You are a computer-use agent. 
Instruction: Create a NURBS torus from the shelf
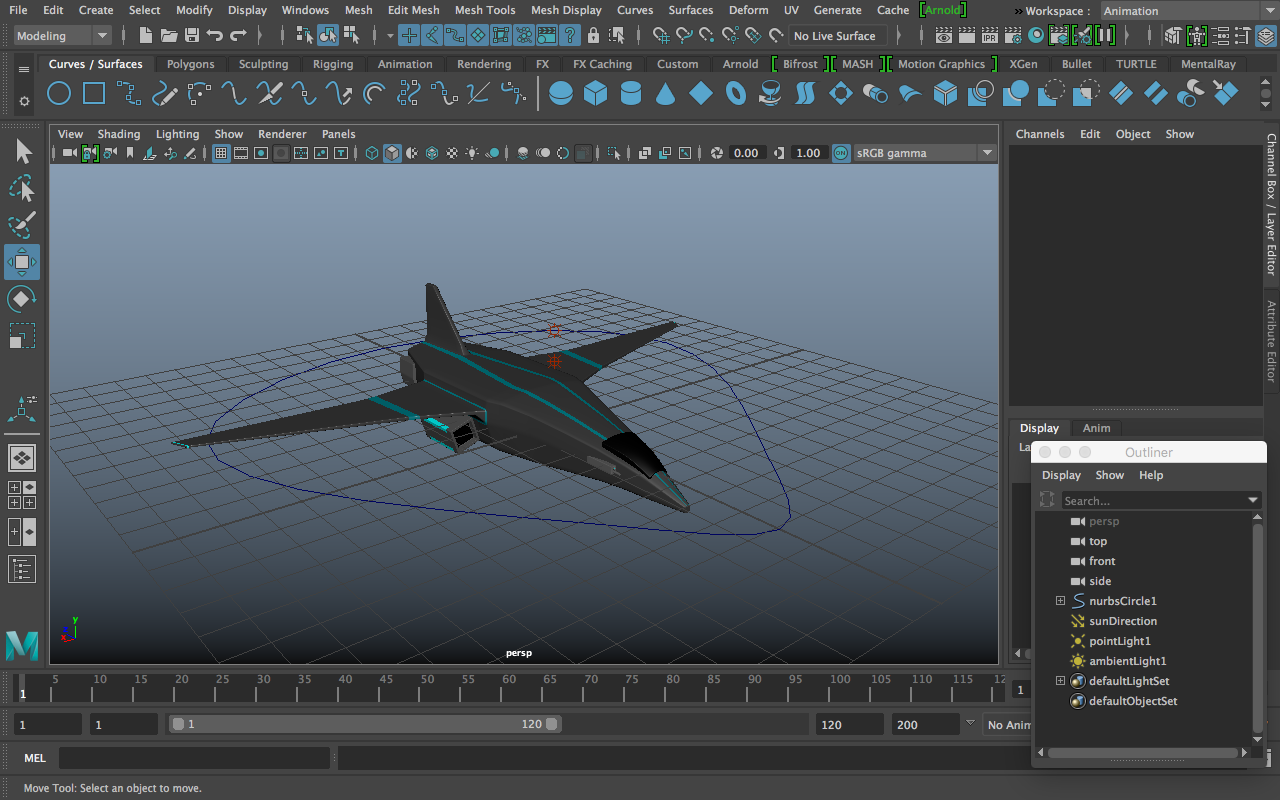[x=736, y=94]
